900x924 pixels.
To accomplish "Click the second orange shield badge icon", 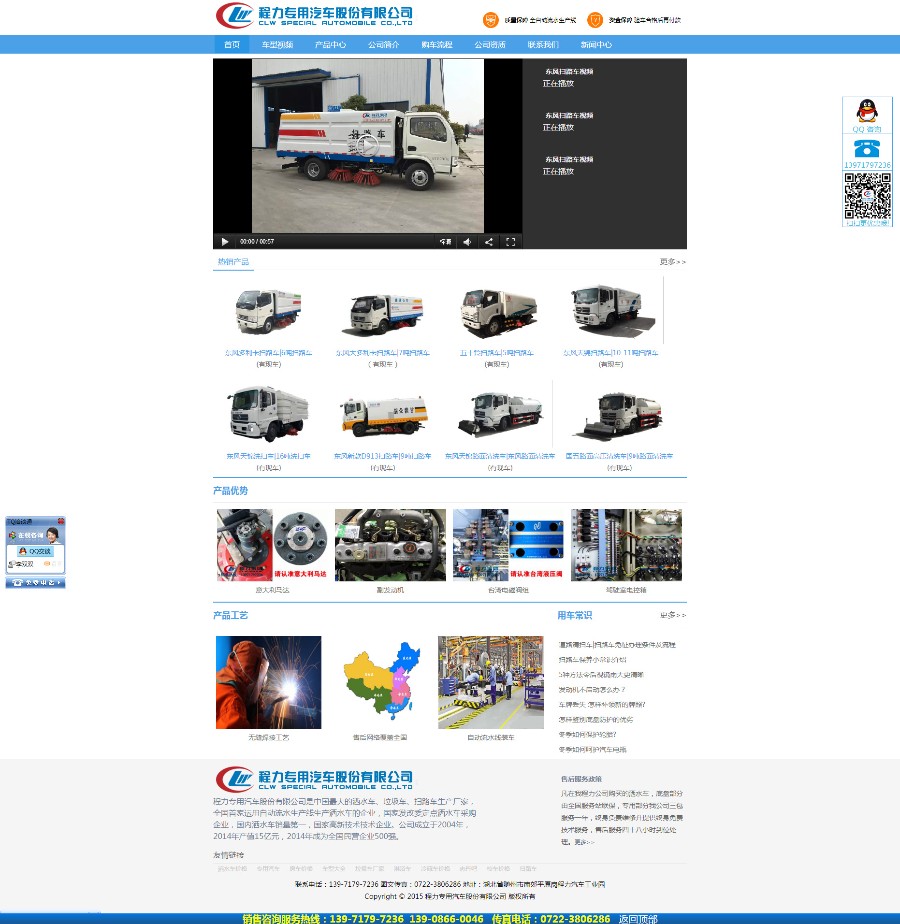I will tap(595, 20).
